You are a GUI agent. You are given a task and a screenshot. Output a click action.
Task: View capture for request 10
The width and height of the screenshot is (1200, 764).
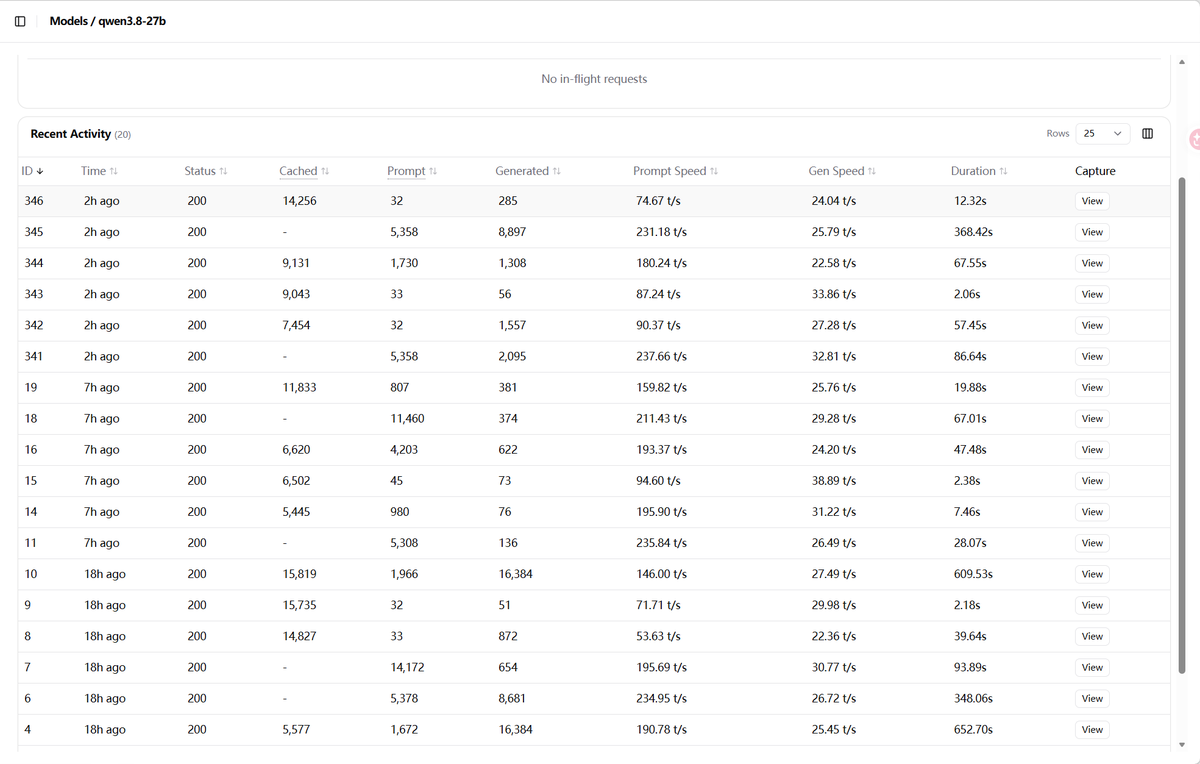pyautogui.click(x=1092, y=574)
